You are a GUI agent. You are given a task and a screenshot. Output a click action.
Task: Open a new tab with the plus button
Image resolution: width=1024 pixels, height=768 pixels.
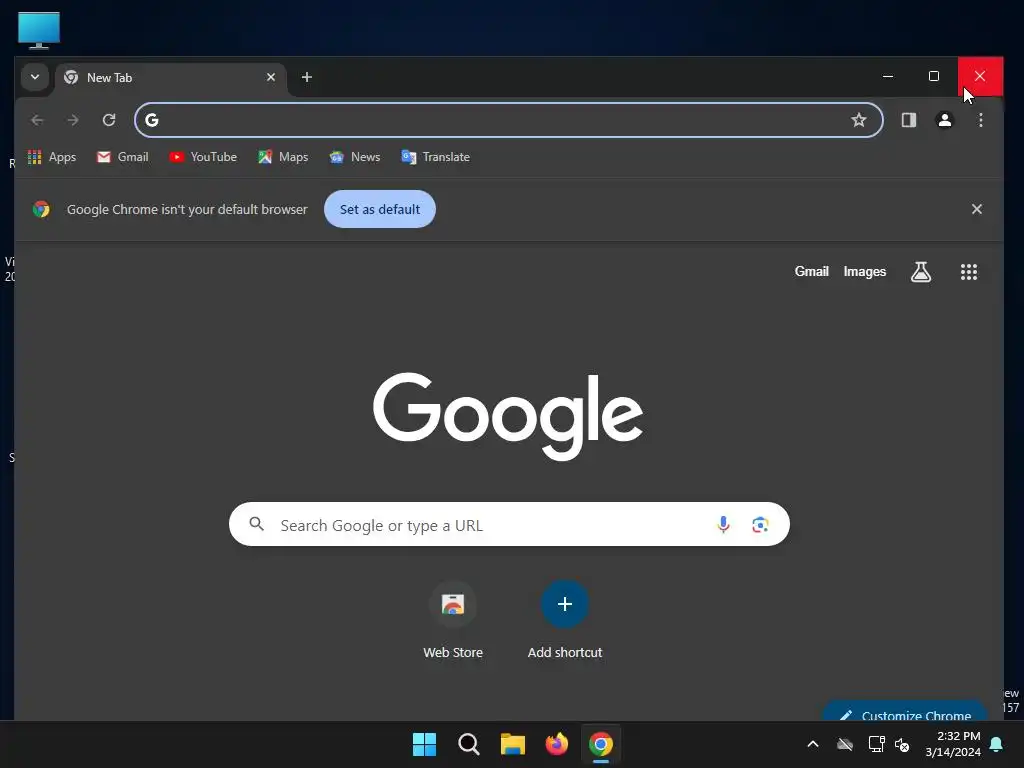[307, 77]
